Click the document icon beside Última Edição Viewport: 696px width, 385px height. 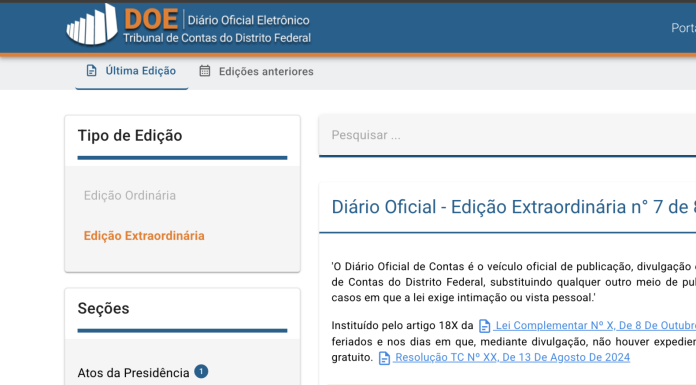click(x=91, y=71)
